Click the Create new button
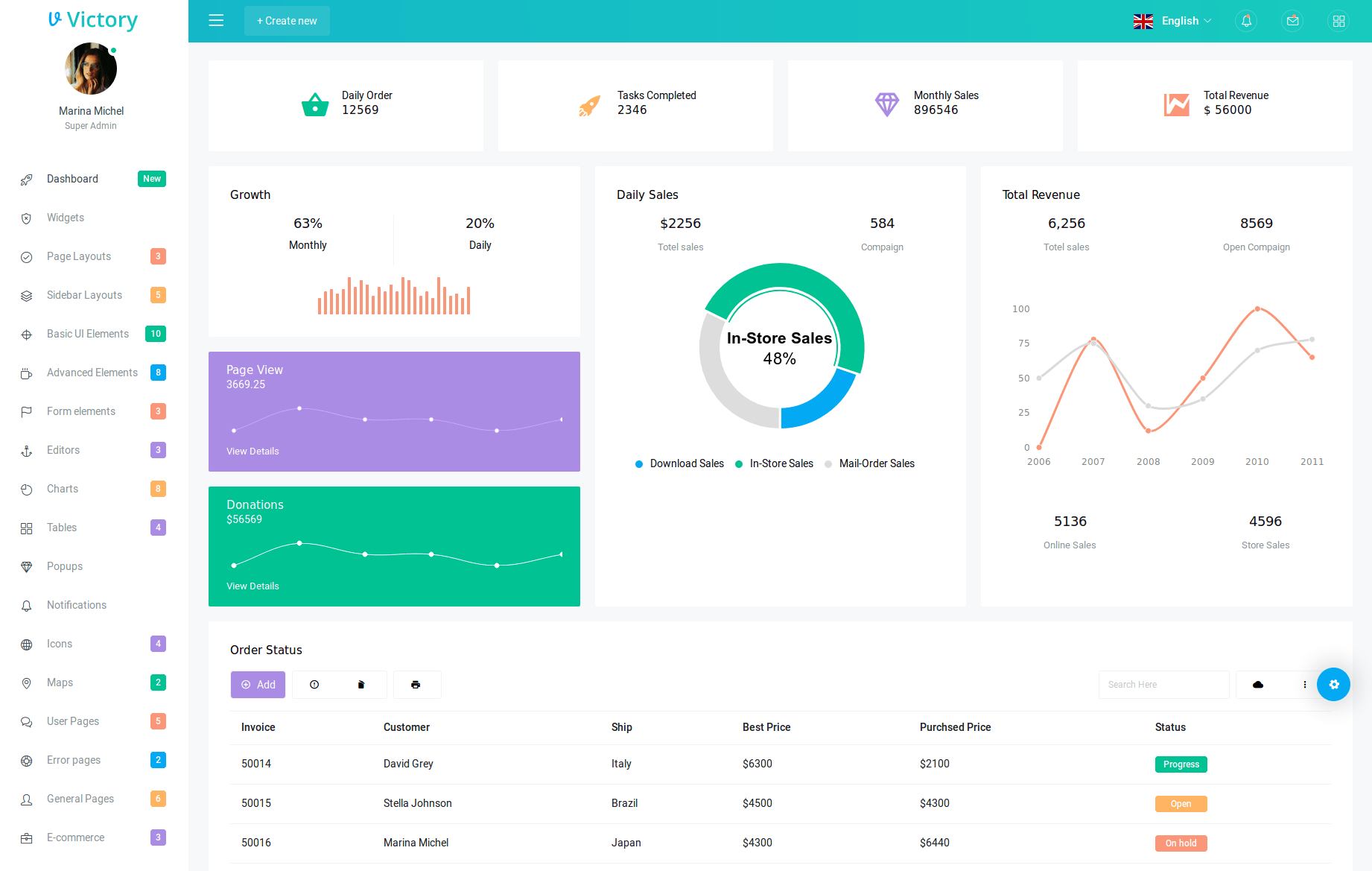Image resolution: width=1372 pixels, height=871 pixels. (287, 21)
